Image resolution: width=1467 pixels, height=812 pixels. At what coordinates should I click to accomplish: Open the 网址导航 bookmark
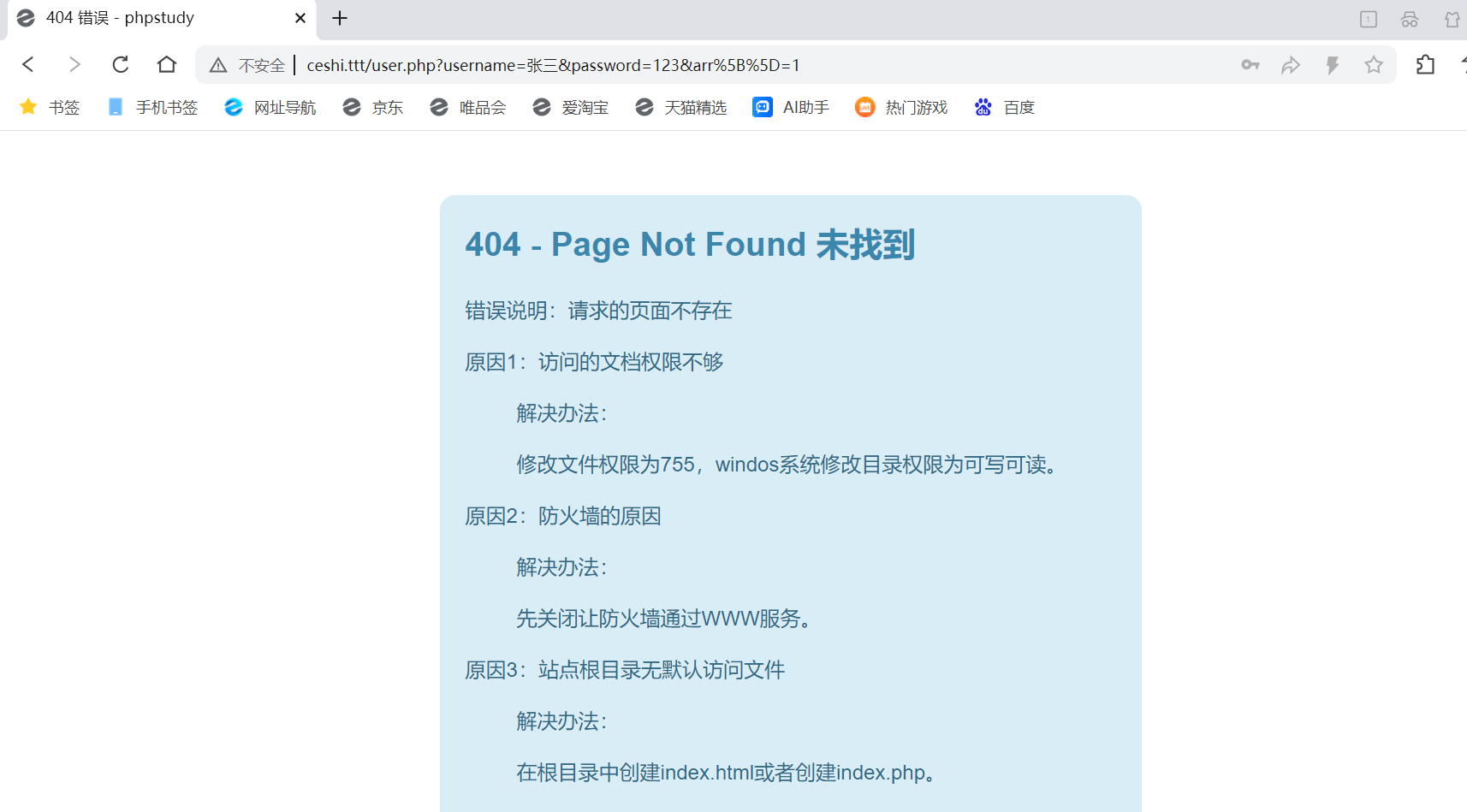(270, 107)
